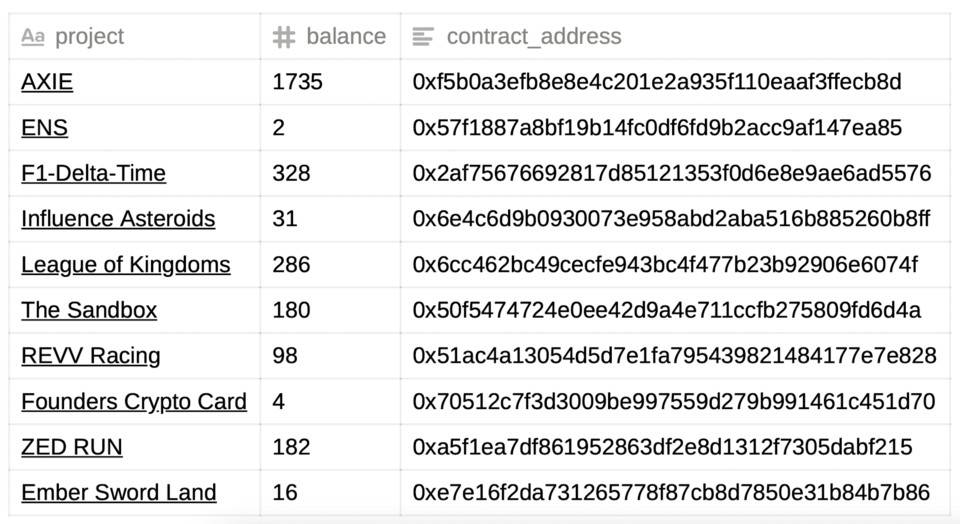
Task: Open the project column header
Action: pos(134,37)
